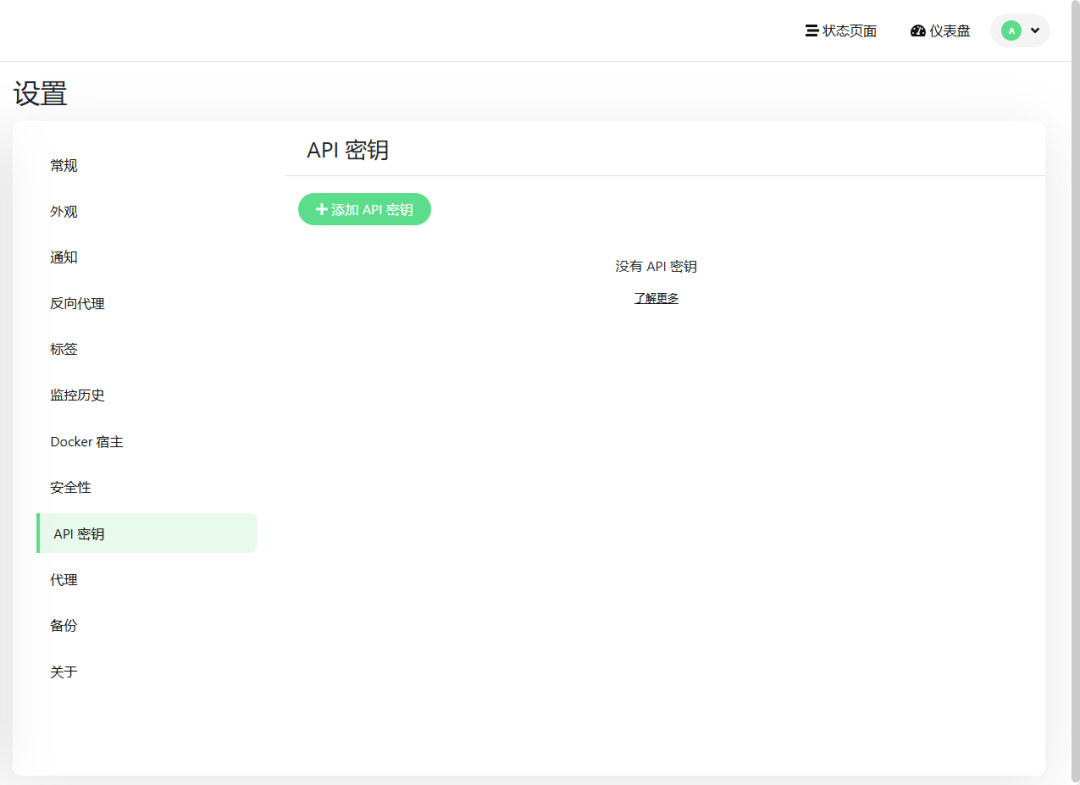Image resolution: width=1080 pixels, height=785 pixels.
Task: Click the 设置 page heading
Action: [x=40, y=94]
